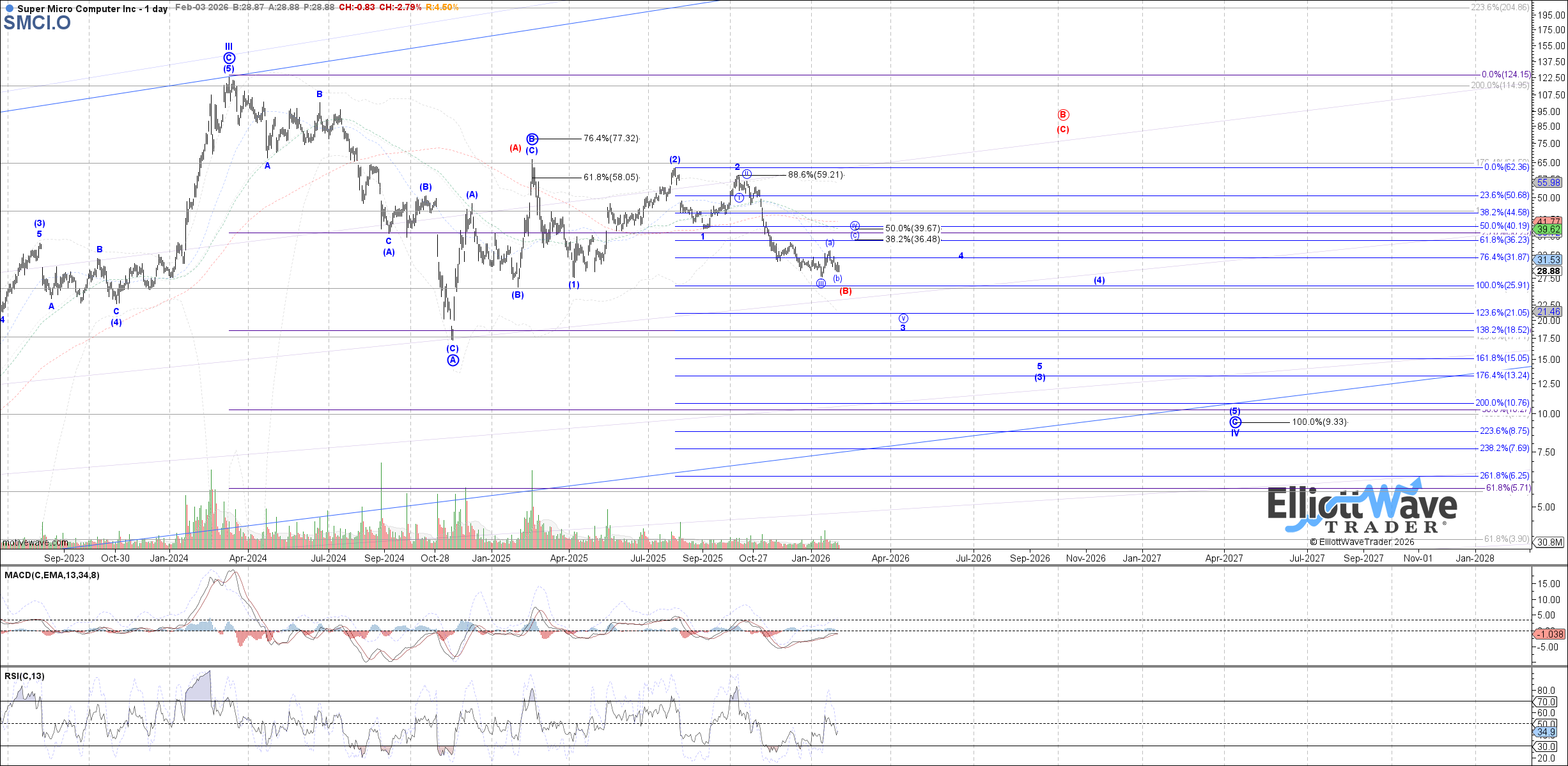Select circled C label above wave IV

coord(1235,422)
